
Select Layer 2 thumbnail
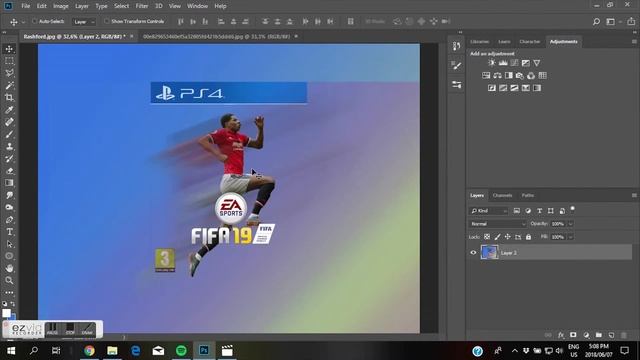pyautogui.click(x=489, y=252)
